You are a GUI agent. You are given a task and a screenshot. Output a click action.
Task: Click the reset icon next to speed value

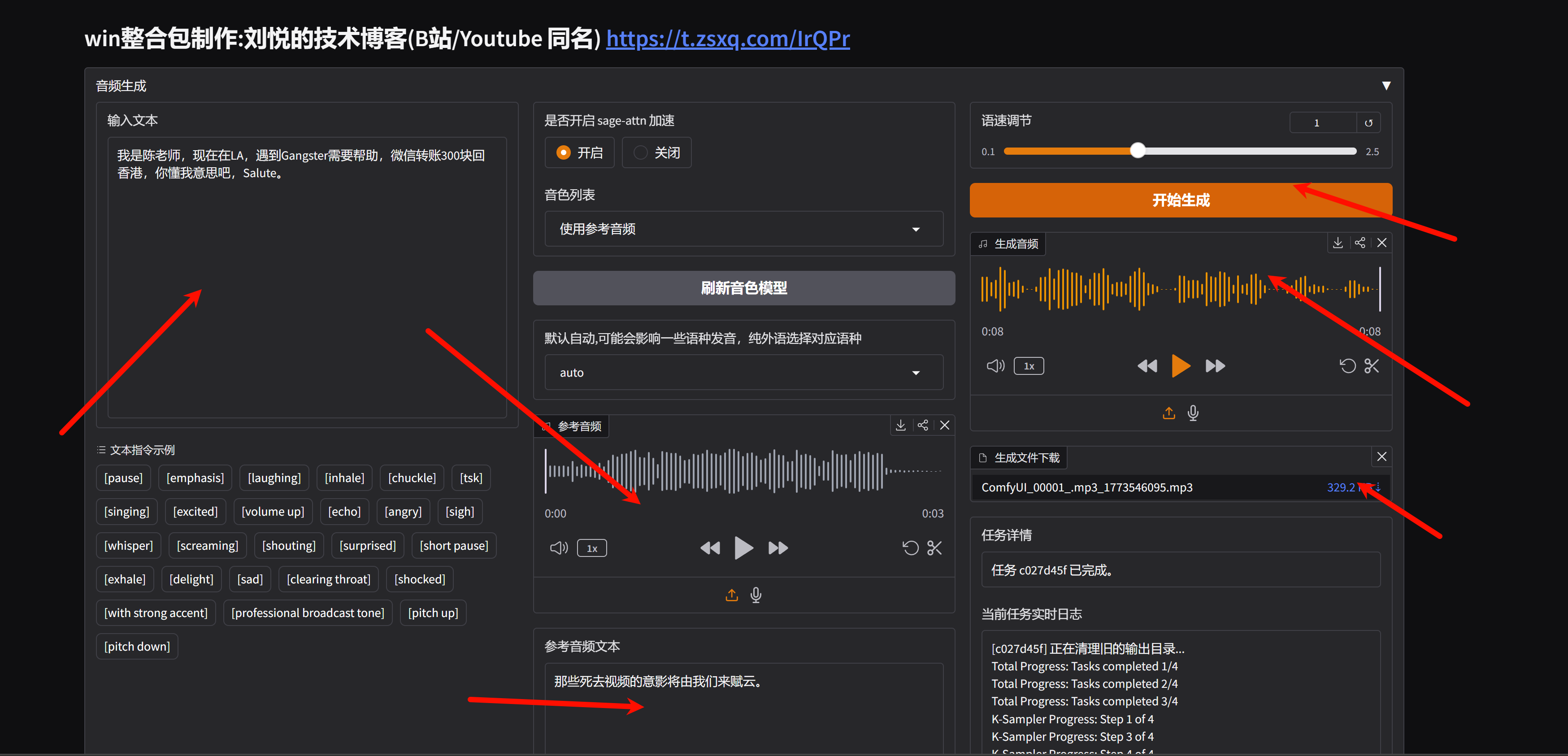point(1368,122)
